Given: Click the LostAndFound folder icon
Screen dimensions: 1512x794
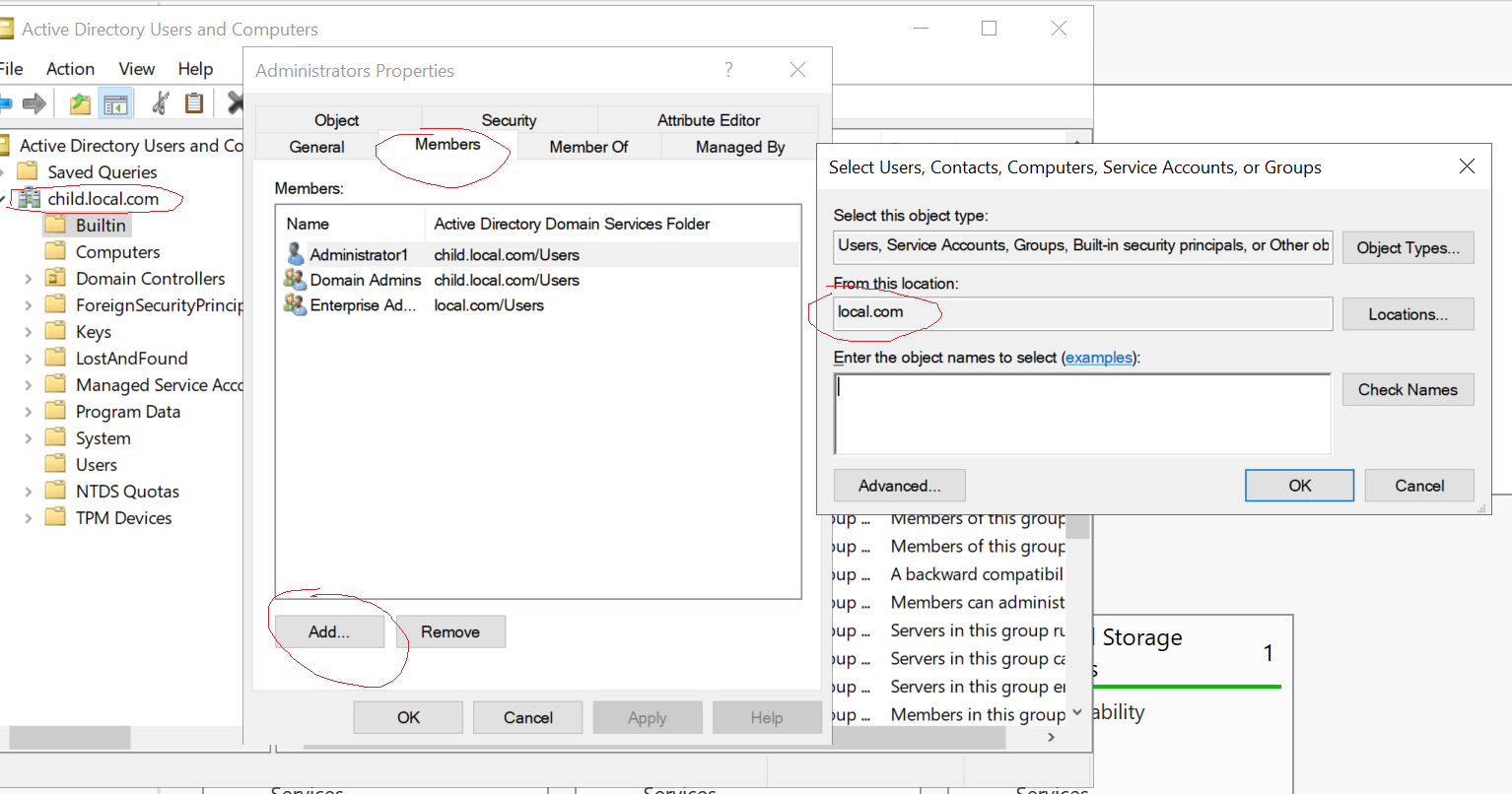Looking at the screenshot, I should (56, 358).
